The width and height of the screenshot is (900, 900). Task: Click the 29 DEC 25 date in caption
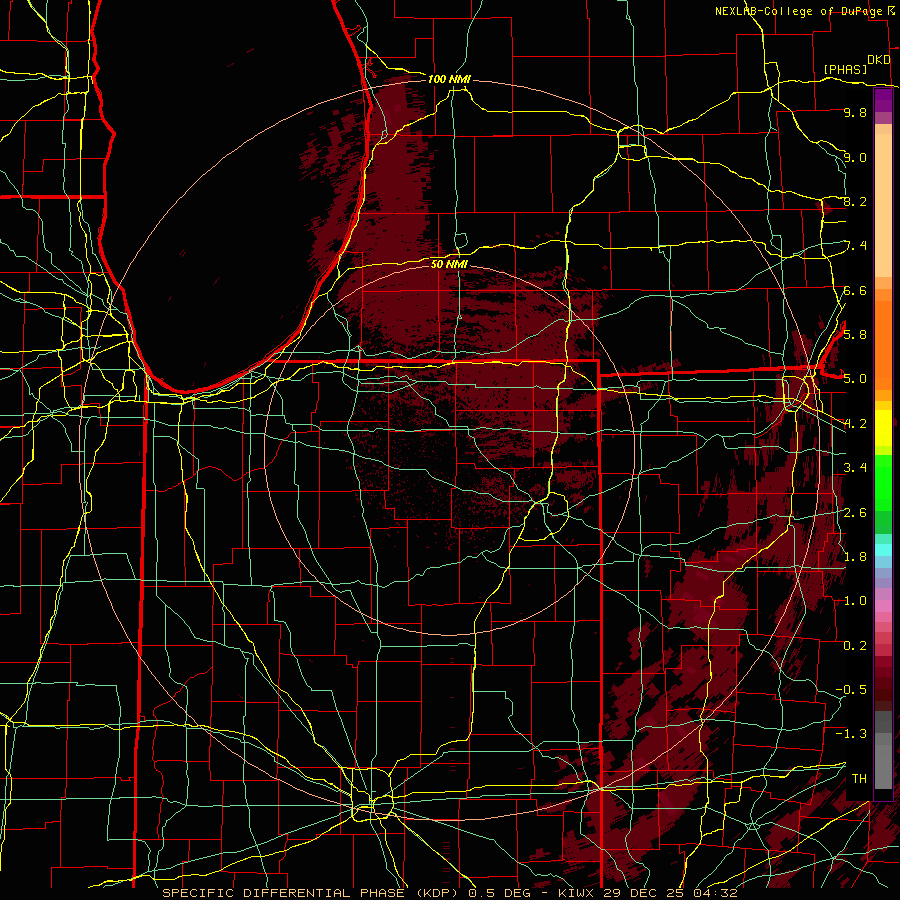pos(643,893)
